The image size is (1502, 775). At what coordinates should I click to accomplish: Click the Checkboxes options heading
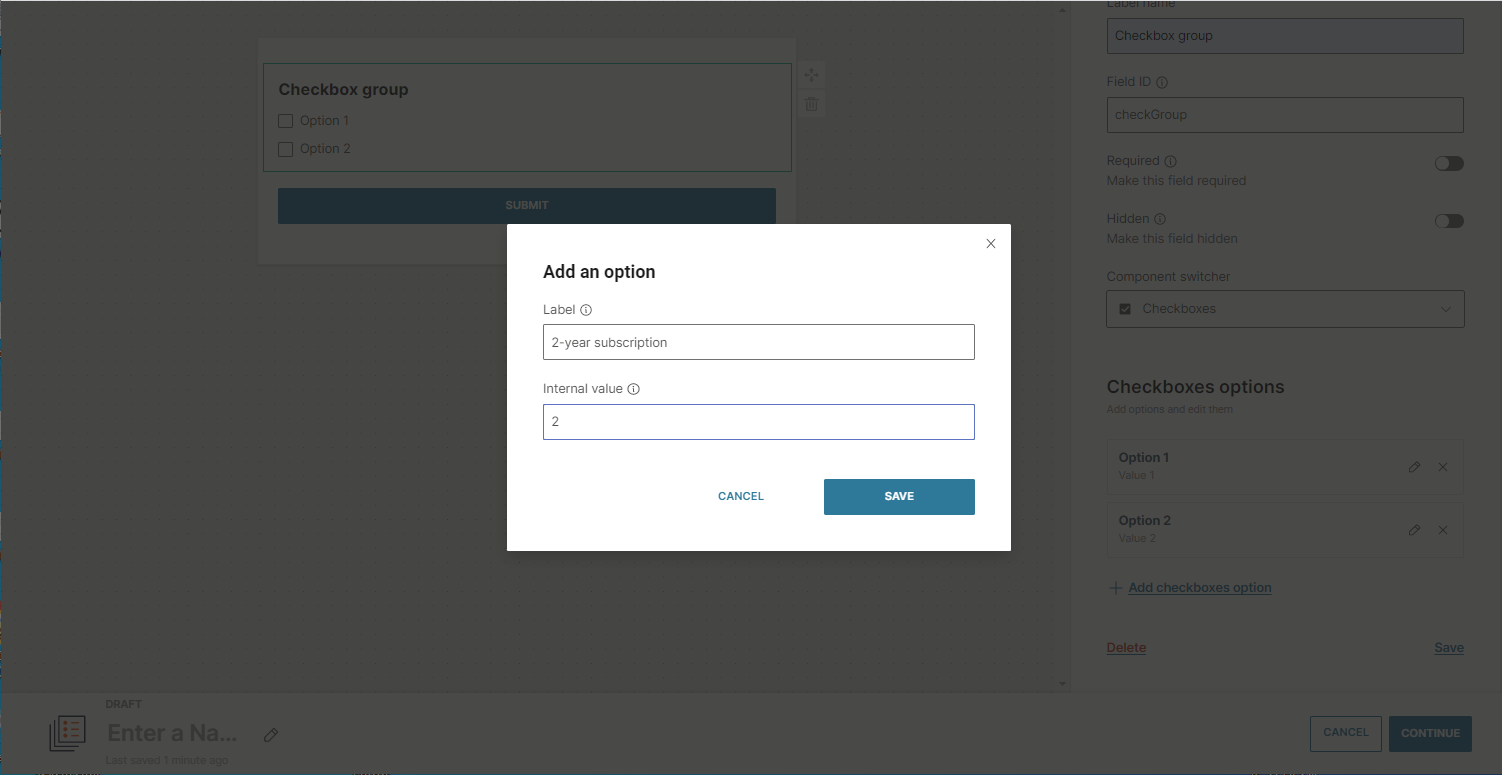click(x=1195, y=387)
